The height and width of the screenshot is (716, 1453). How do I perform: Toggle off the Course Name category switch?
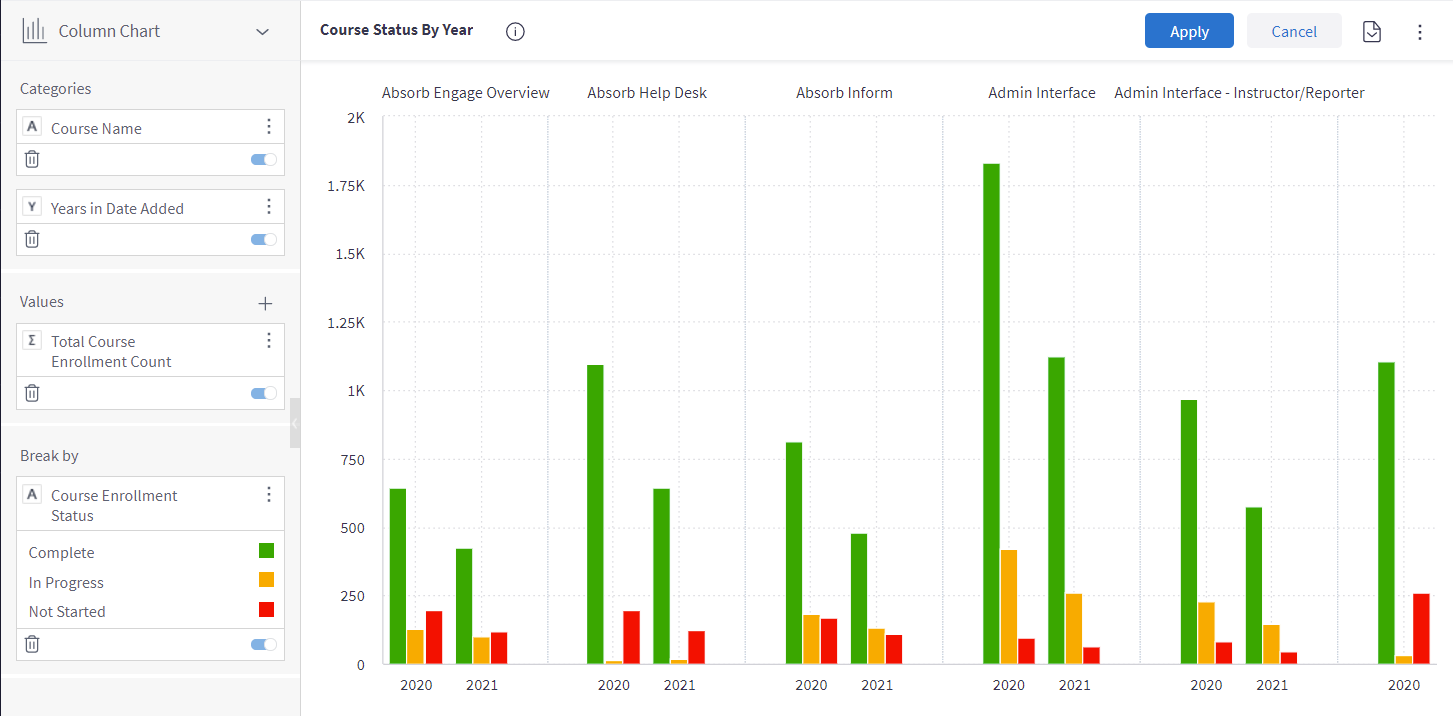pyautogui.click(x=264, y=159)
